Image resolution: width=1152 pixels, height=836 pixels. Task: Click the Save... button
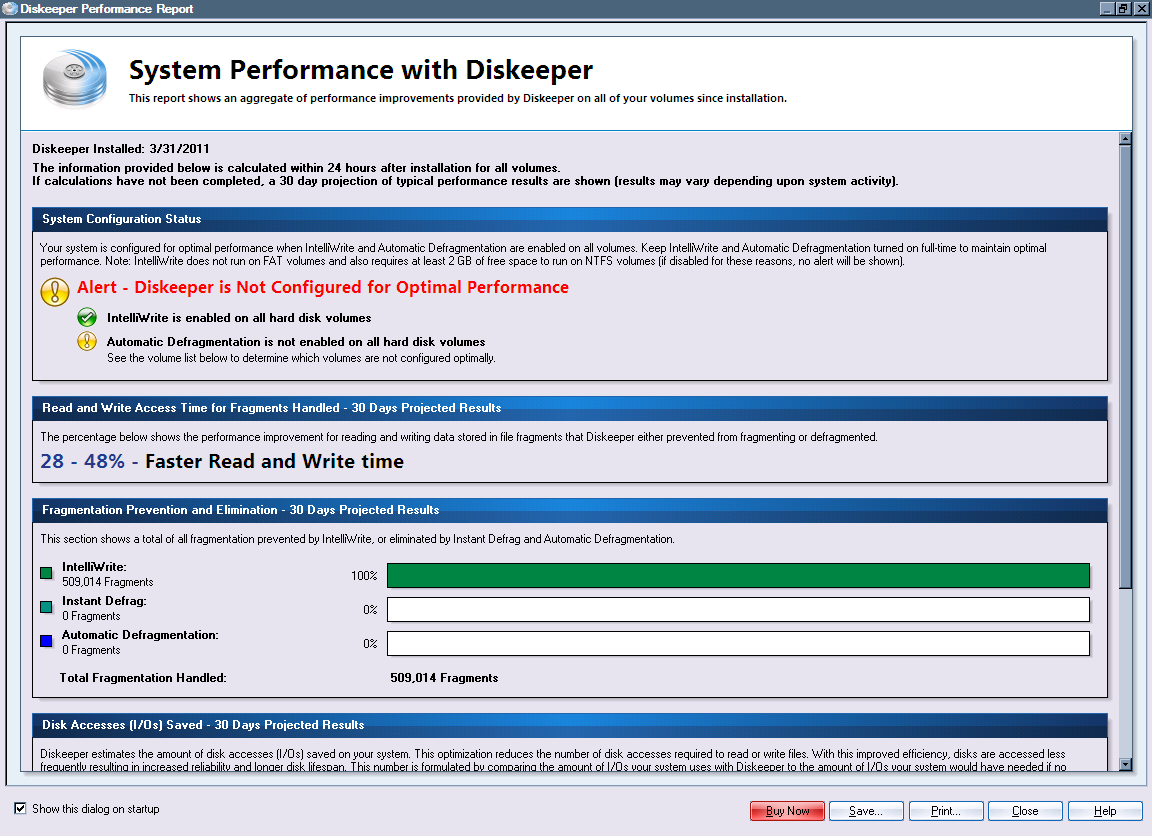coord(866,811)
